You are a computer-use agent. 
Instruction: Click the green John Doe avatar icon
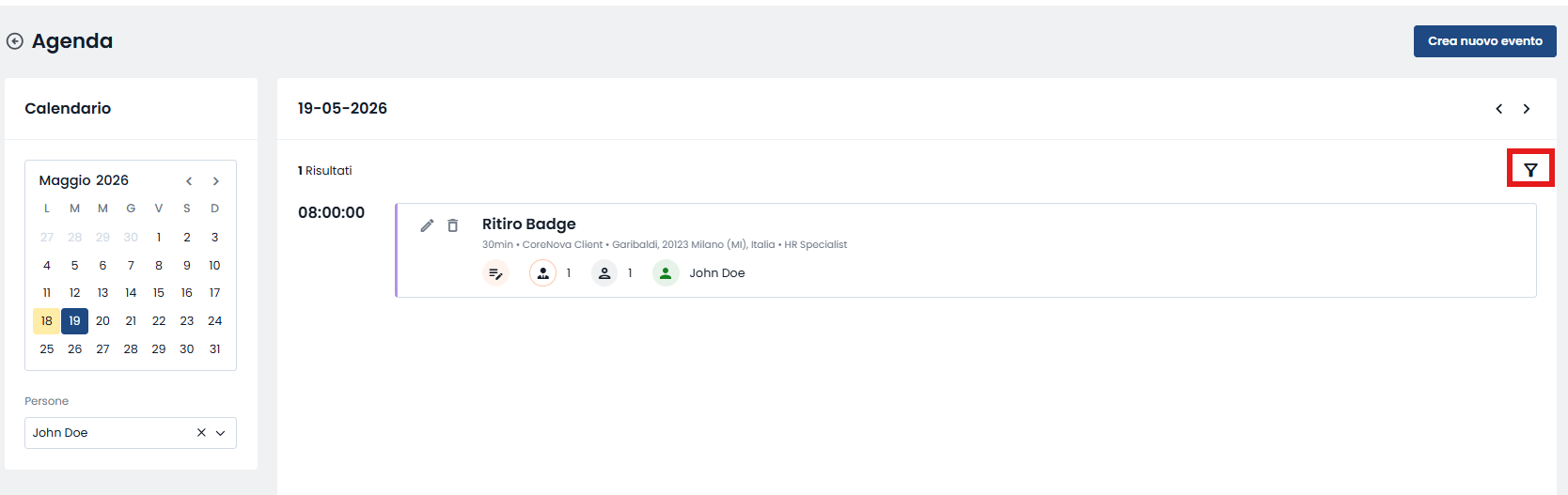coord(666,273)
